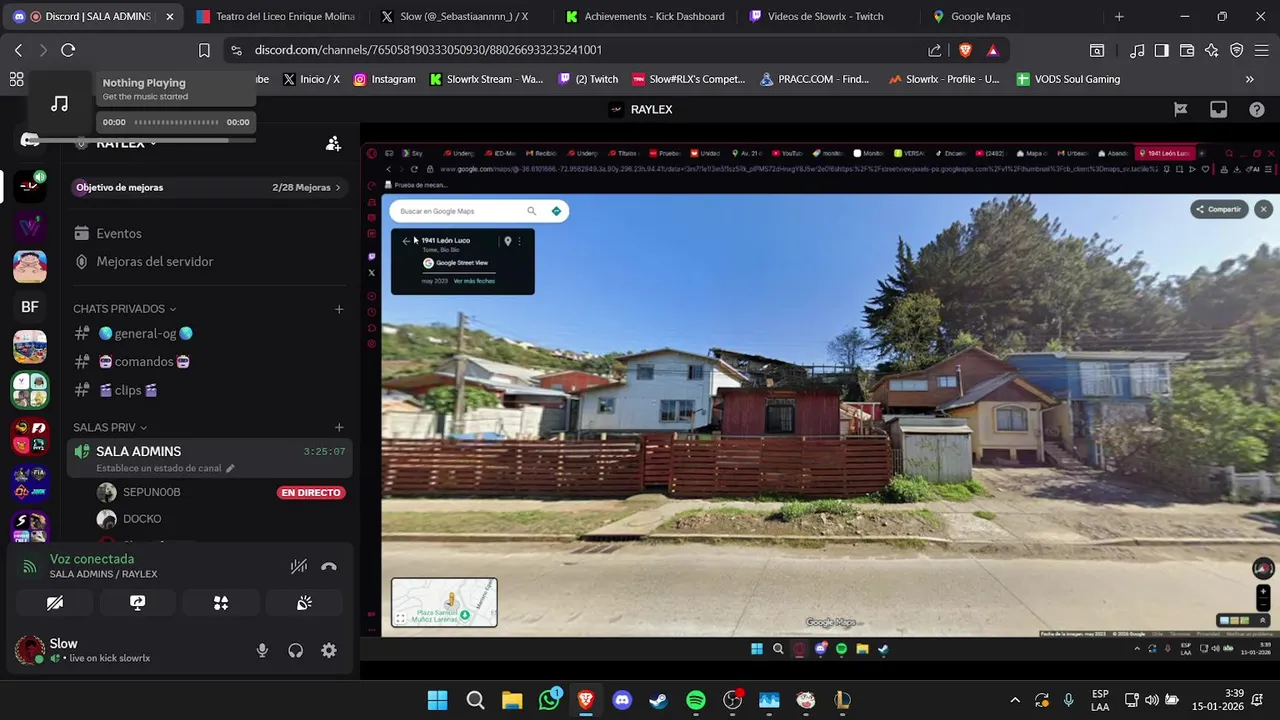Toggle the browser sidebar panel
This screenshot has width=1280, height=720.
1161,50
